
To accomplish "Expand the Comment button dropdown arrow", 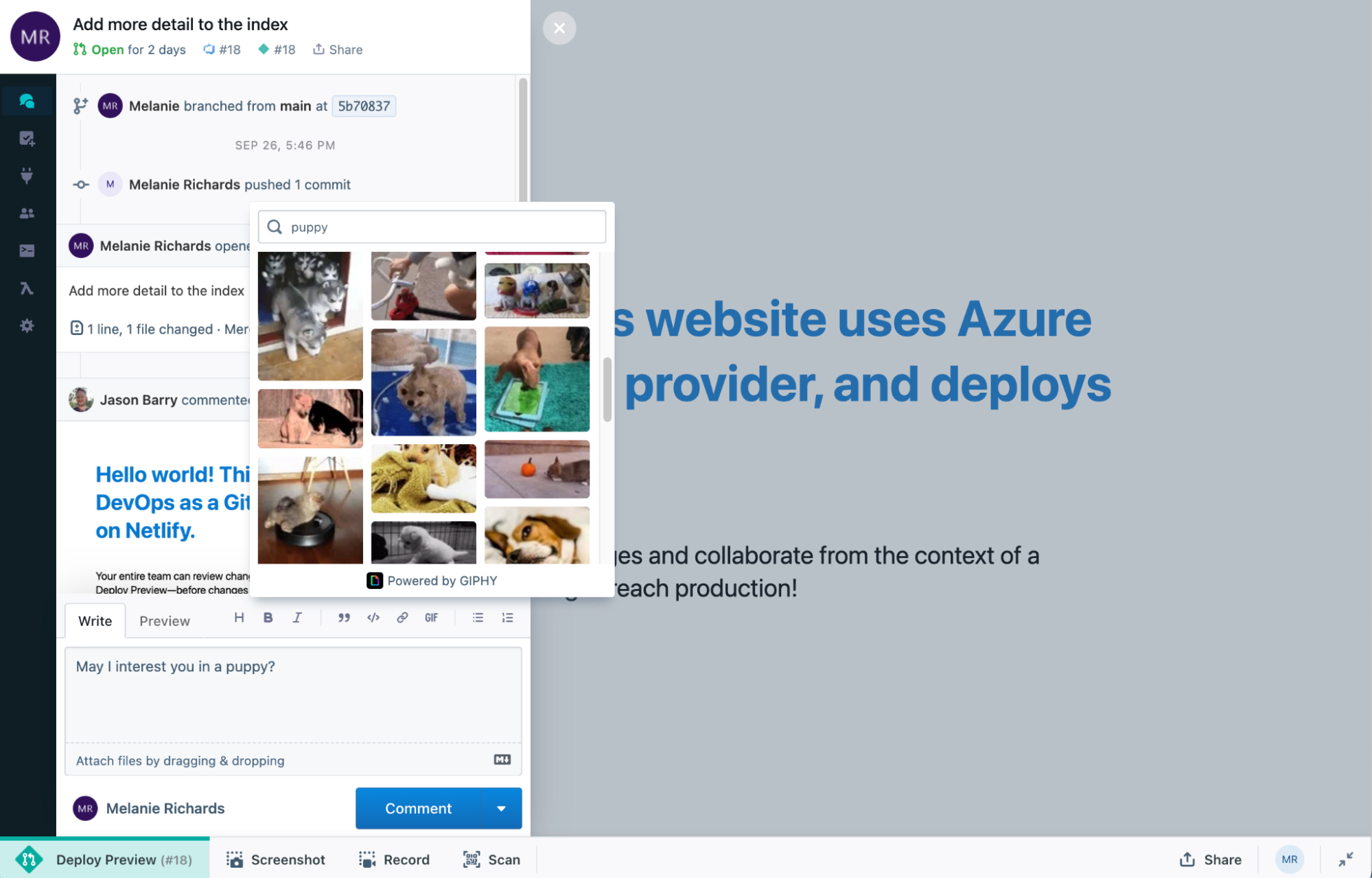I will pyautogui.click(x=501, y=809).
